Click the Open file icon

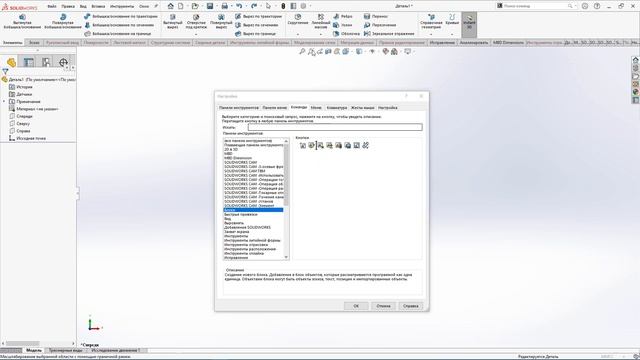pos(195,6)
